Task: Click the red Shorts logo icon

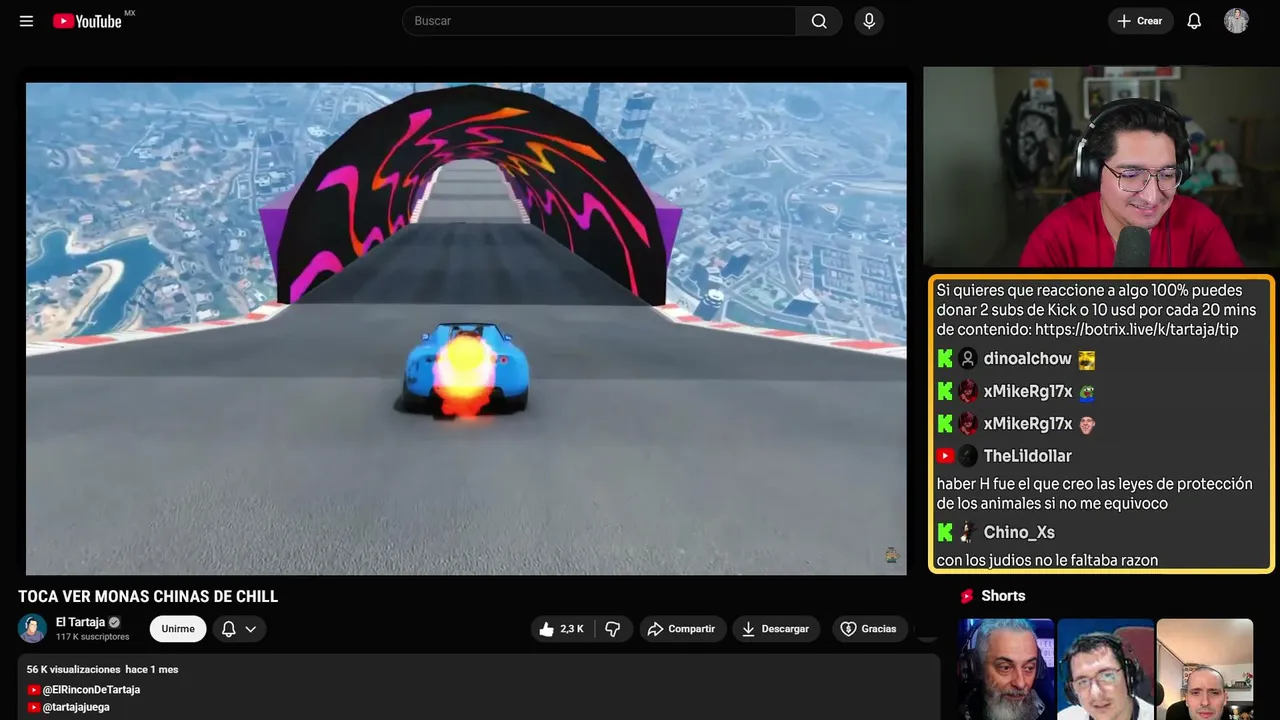Action: 967,596
